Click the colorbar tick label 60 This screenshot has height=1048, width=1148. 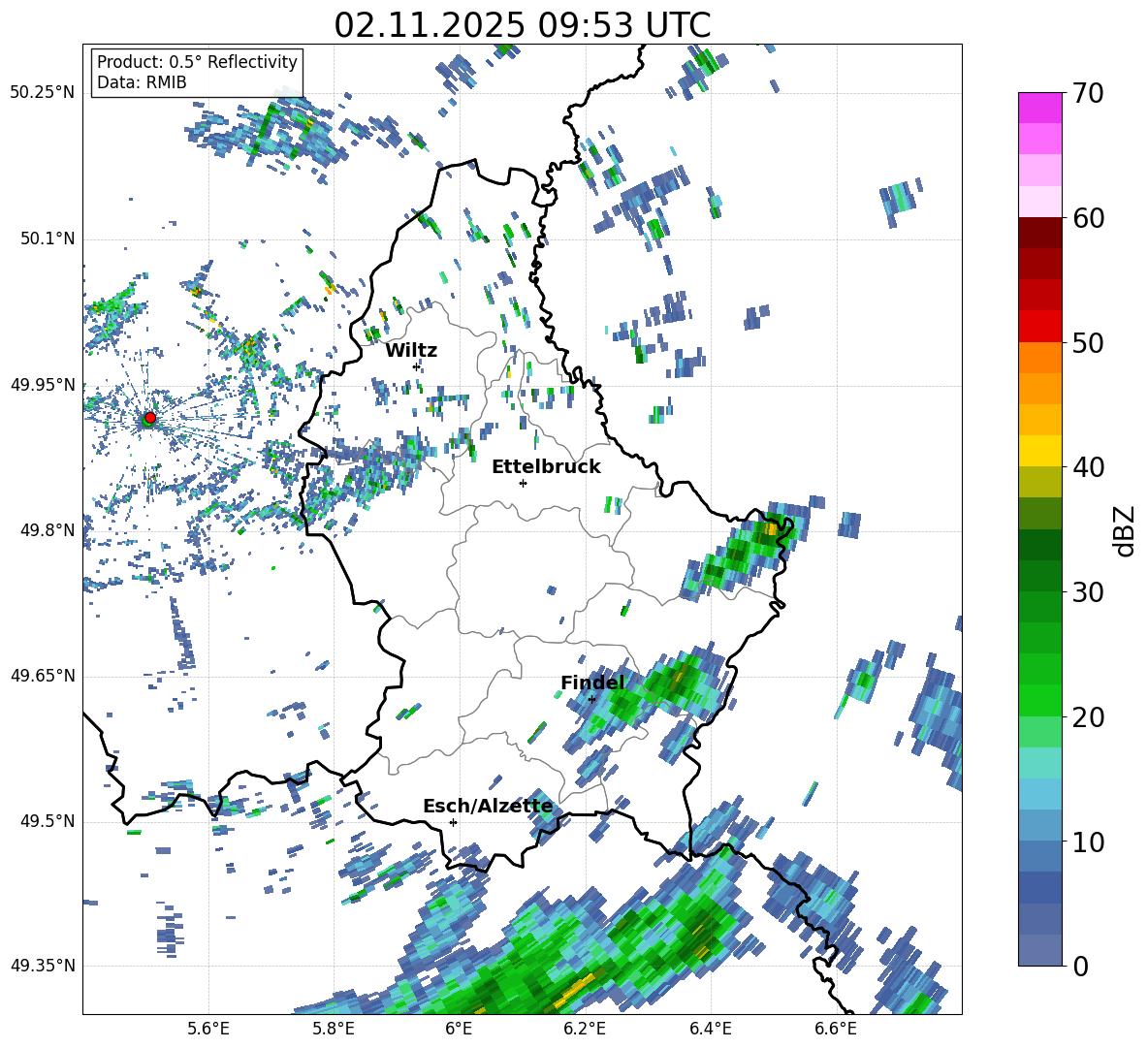point(1088,218)
